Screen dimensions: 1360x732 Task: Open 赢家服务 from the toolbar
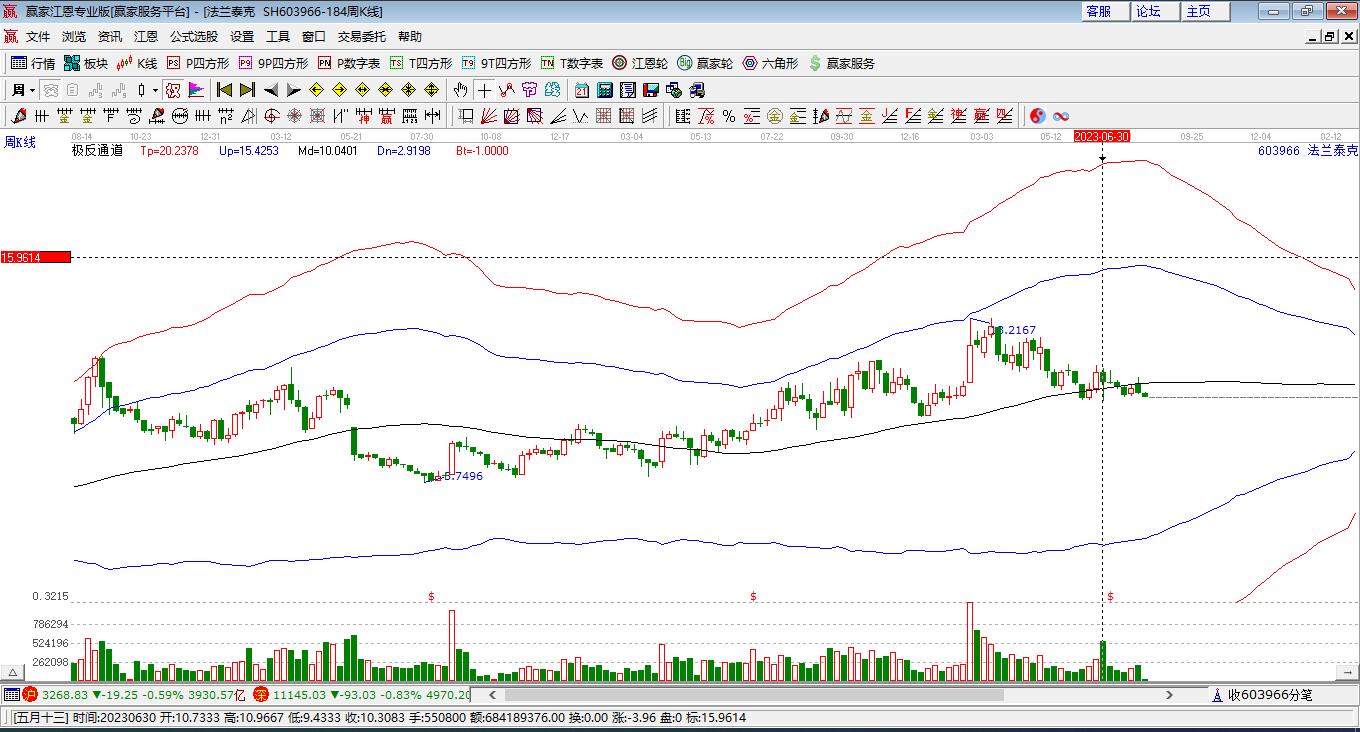point(841,63)
